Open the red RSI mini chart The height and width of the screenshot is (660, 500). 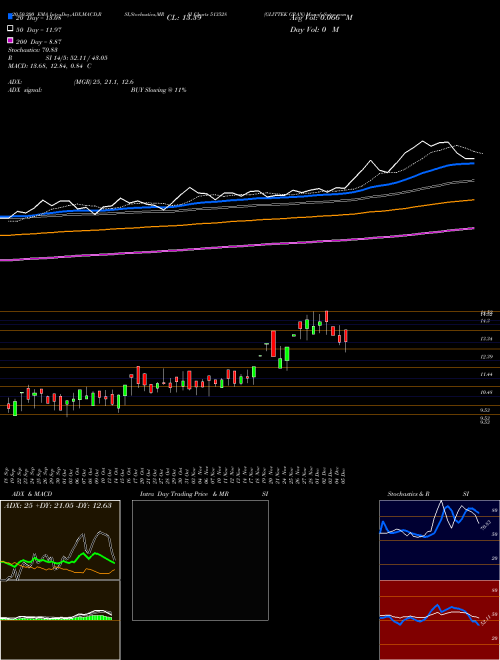pyautogui.click(x=439, y=620)
